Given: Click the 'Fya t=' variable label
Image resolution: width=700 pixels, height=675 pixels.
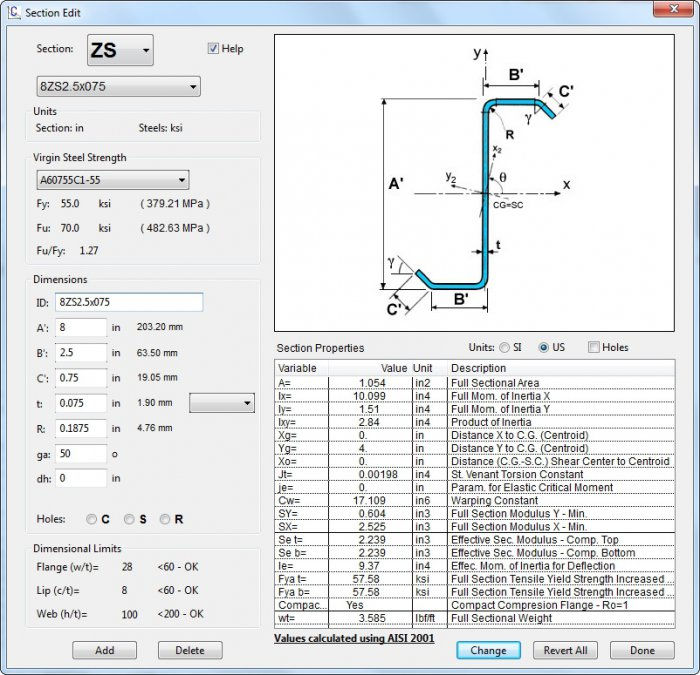Looking at the screenshot, I should [x=292, y=579].
